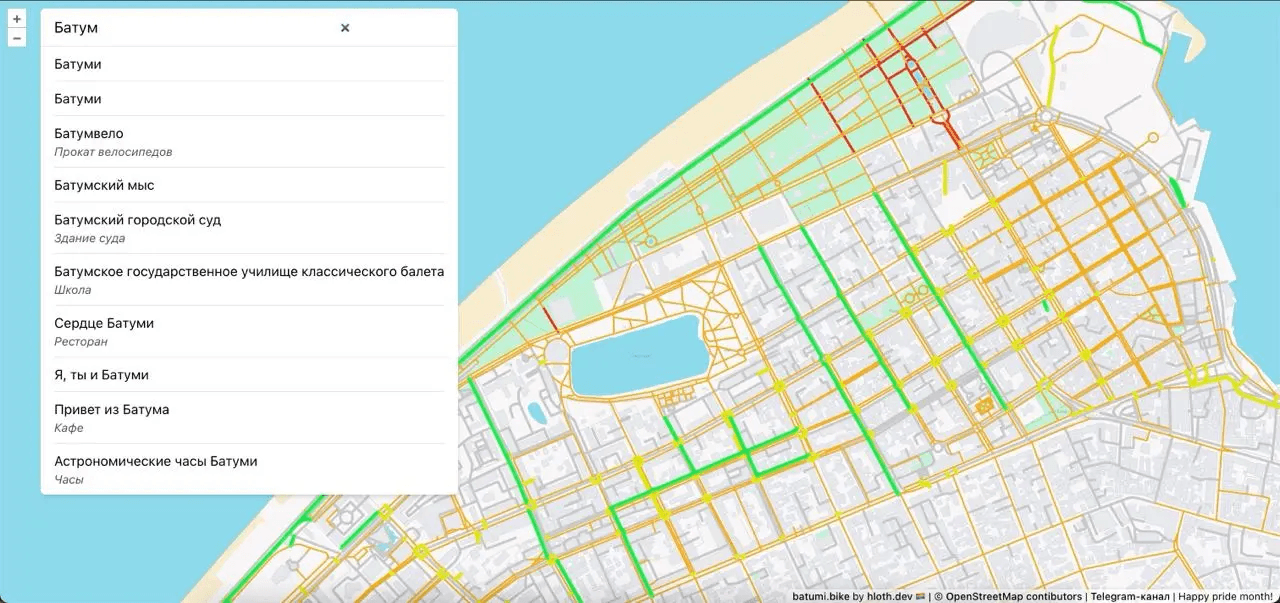Image resolution: width=1280 pixels, height=603 pixels.
Task: Zoom in using the plus button
Action: pyautogui.click(x=16, y=18)
